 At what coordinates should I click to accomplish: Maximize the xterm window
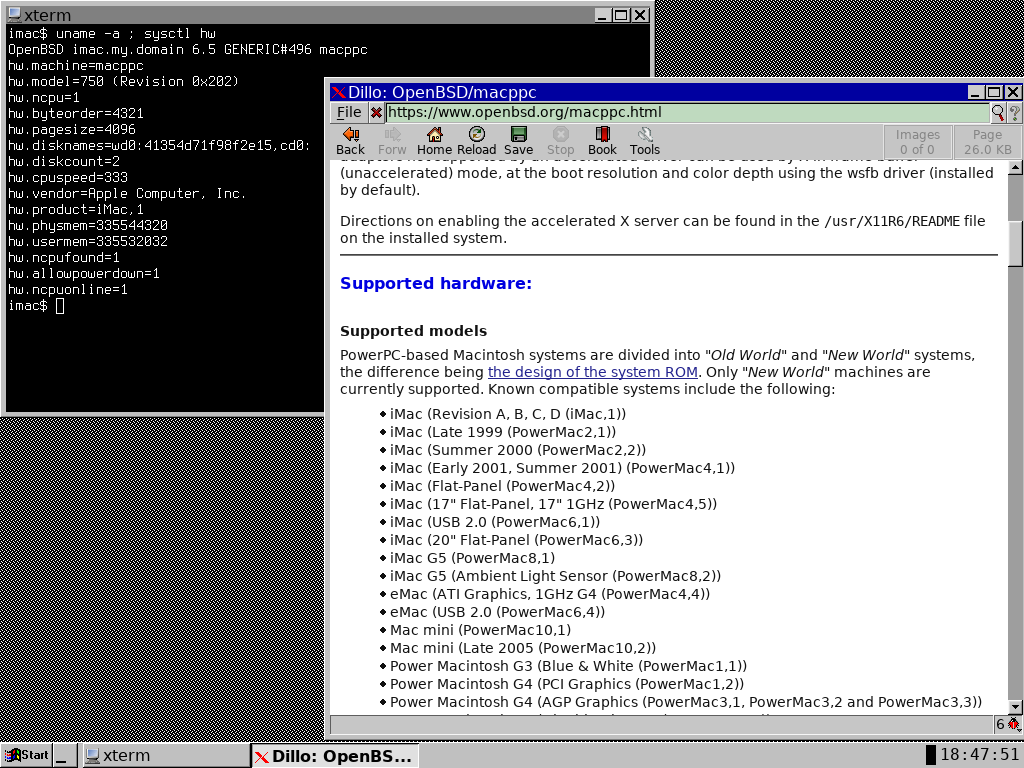point(622,15)
